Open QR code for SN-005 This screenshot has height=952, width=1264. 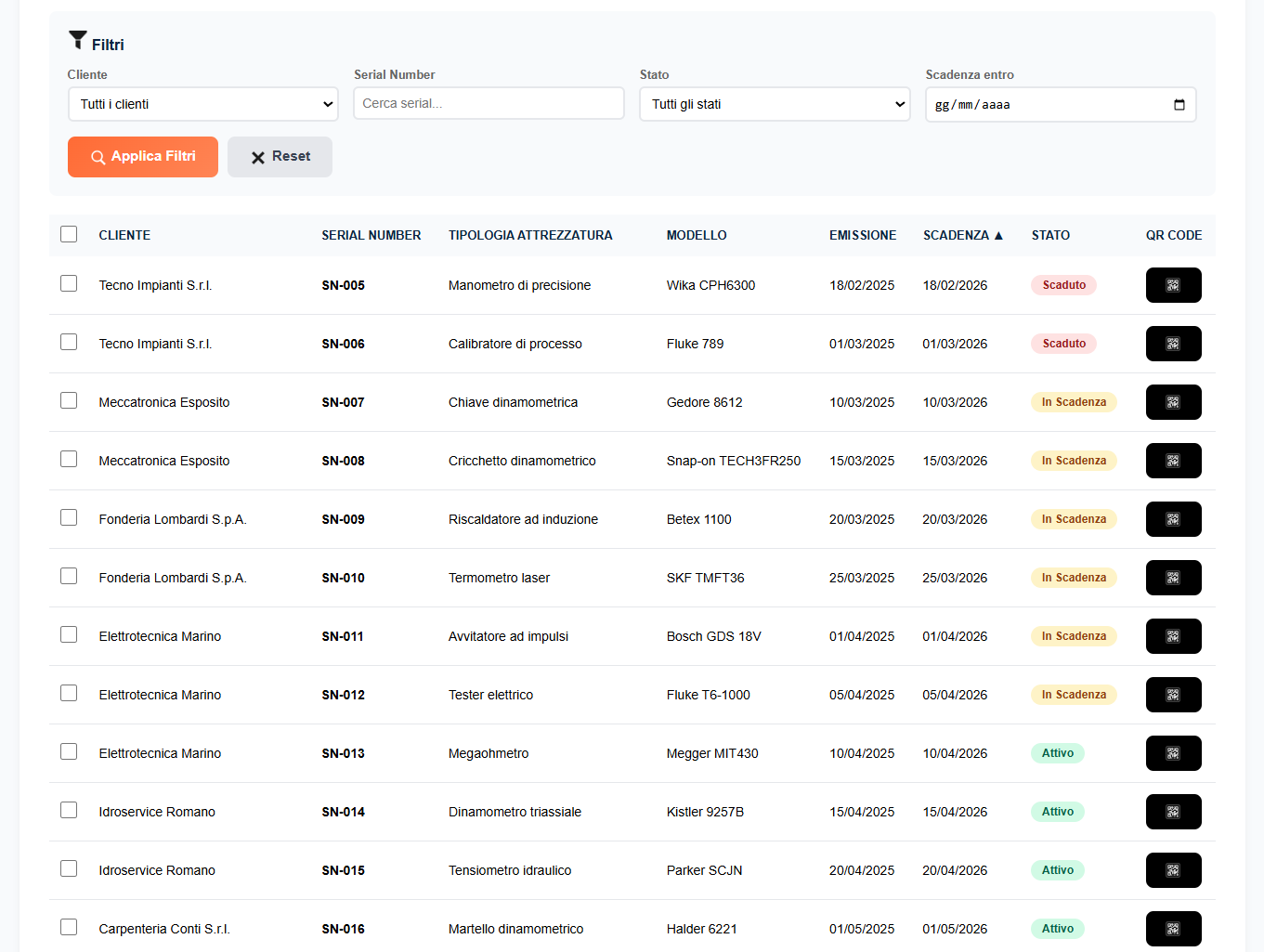point(1173,285)
